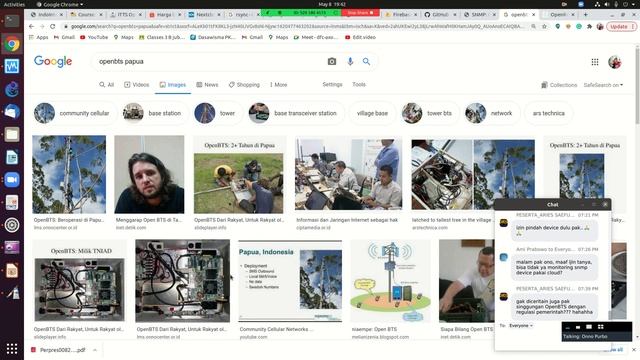Open the clock showing May 8 19:42
Viewport: 640px width, 360px height.
pos(332,4)
